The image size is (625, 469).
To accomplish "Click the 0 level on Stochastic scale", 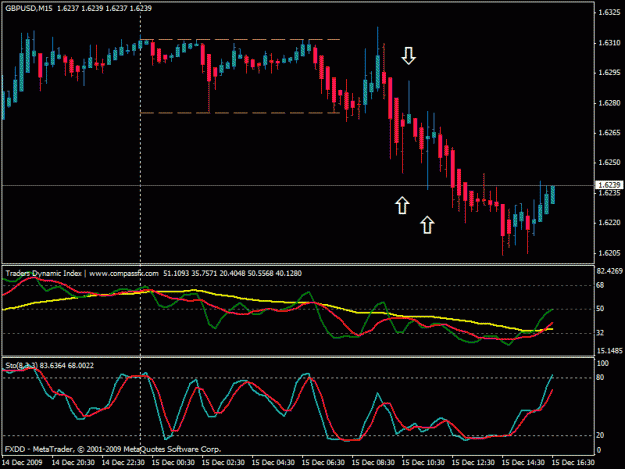I will click(x=599, y=450).
